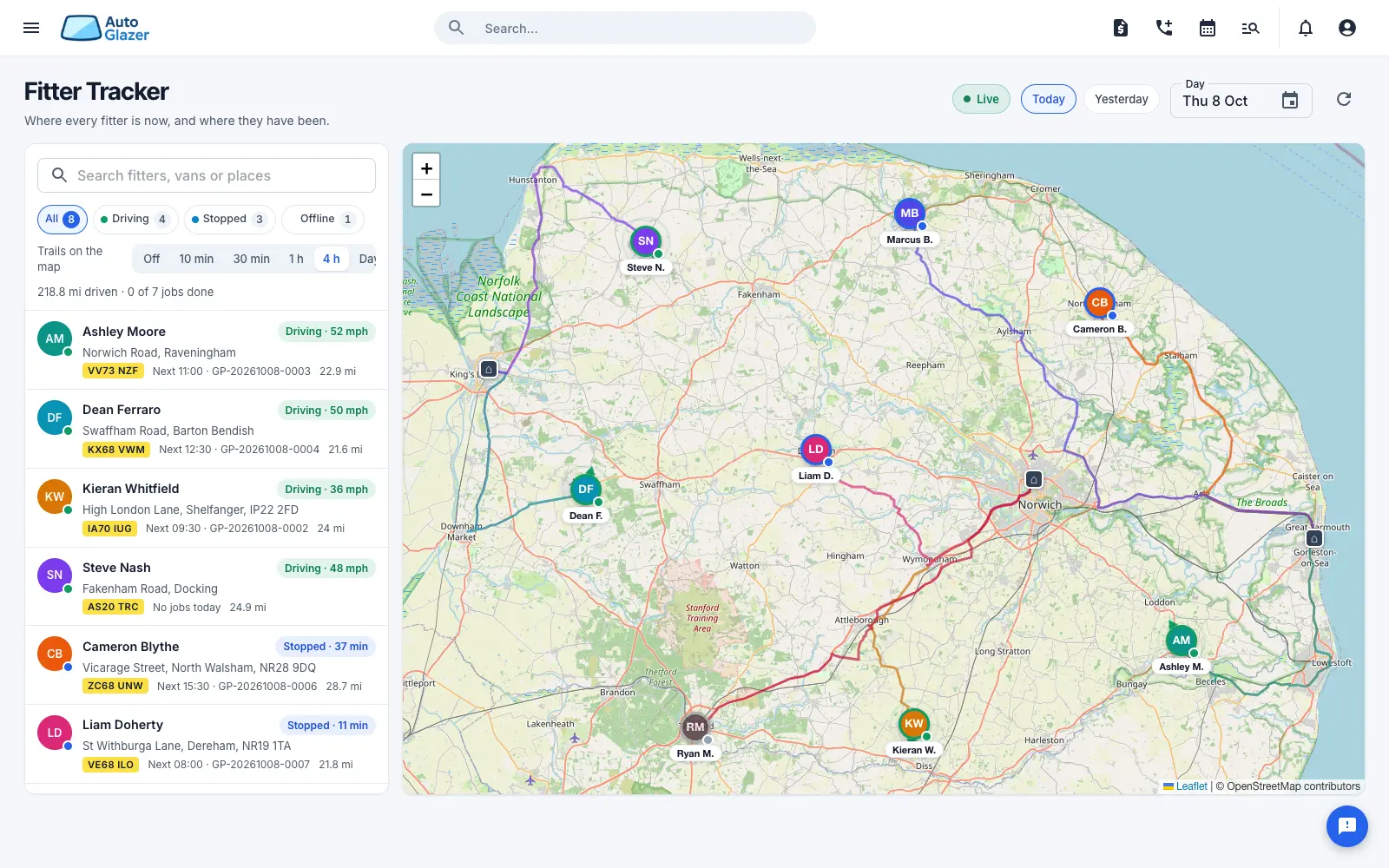Image resolution: width=1389 pixels, height=868 pixels.
Task: Go to Auto Glazer home logo
Action: click(x=105, y=28)
